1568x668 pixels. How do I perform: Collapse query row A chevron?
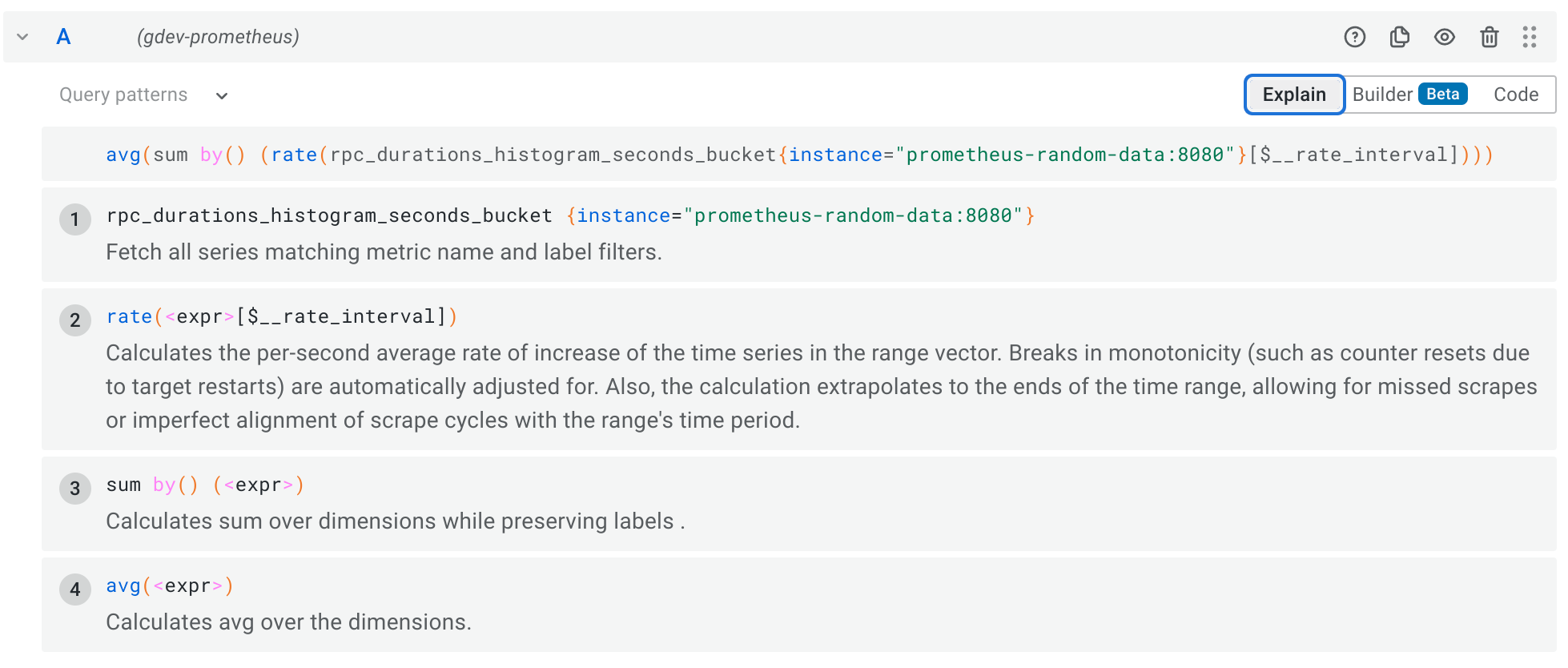22,37
